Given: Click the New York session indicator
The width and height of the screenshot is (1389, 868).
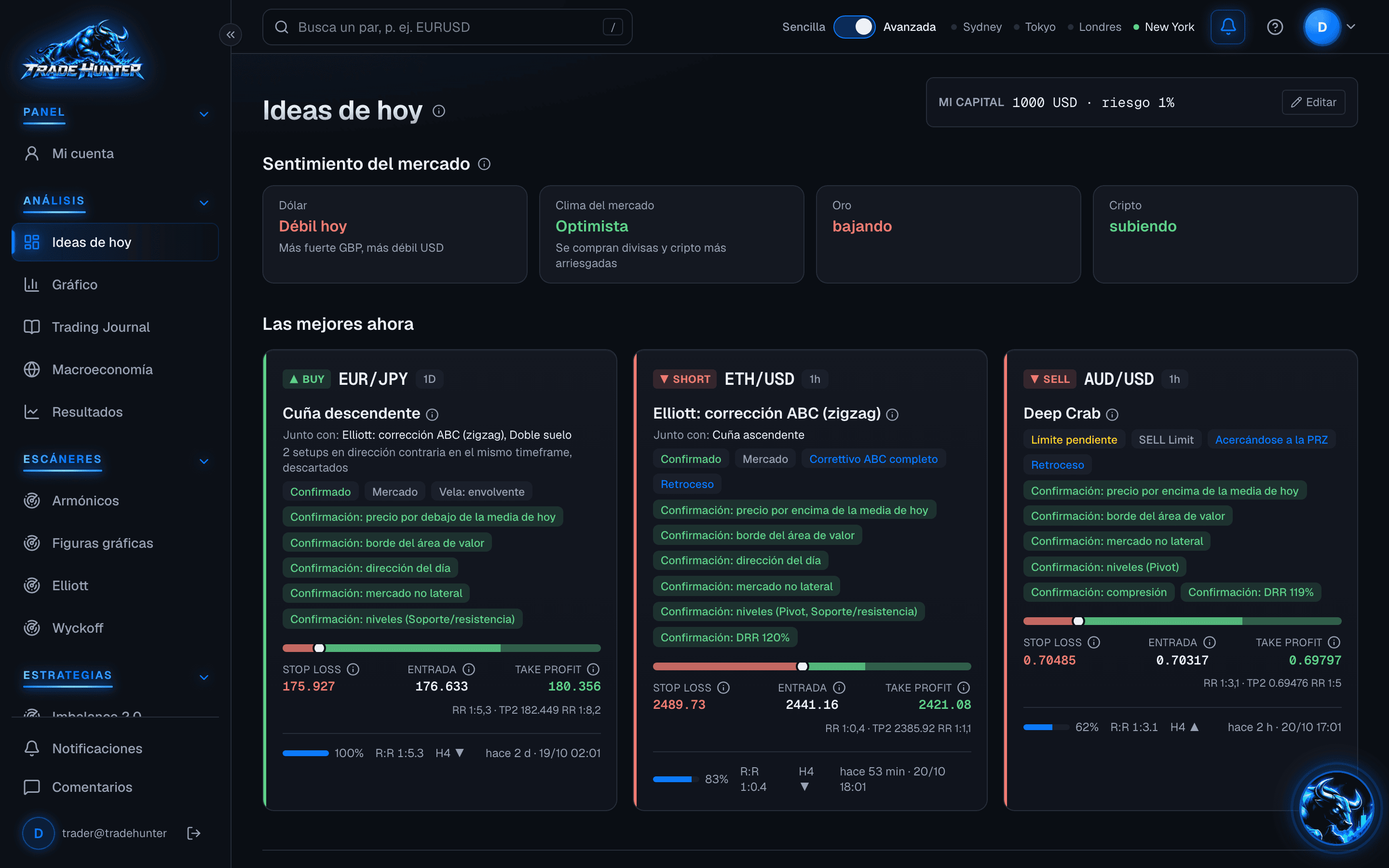Looking at the screenshot, I should coord(1163,27).
